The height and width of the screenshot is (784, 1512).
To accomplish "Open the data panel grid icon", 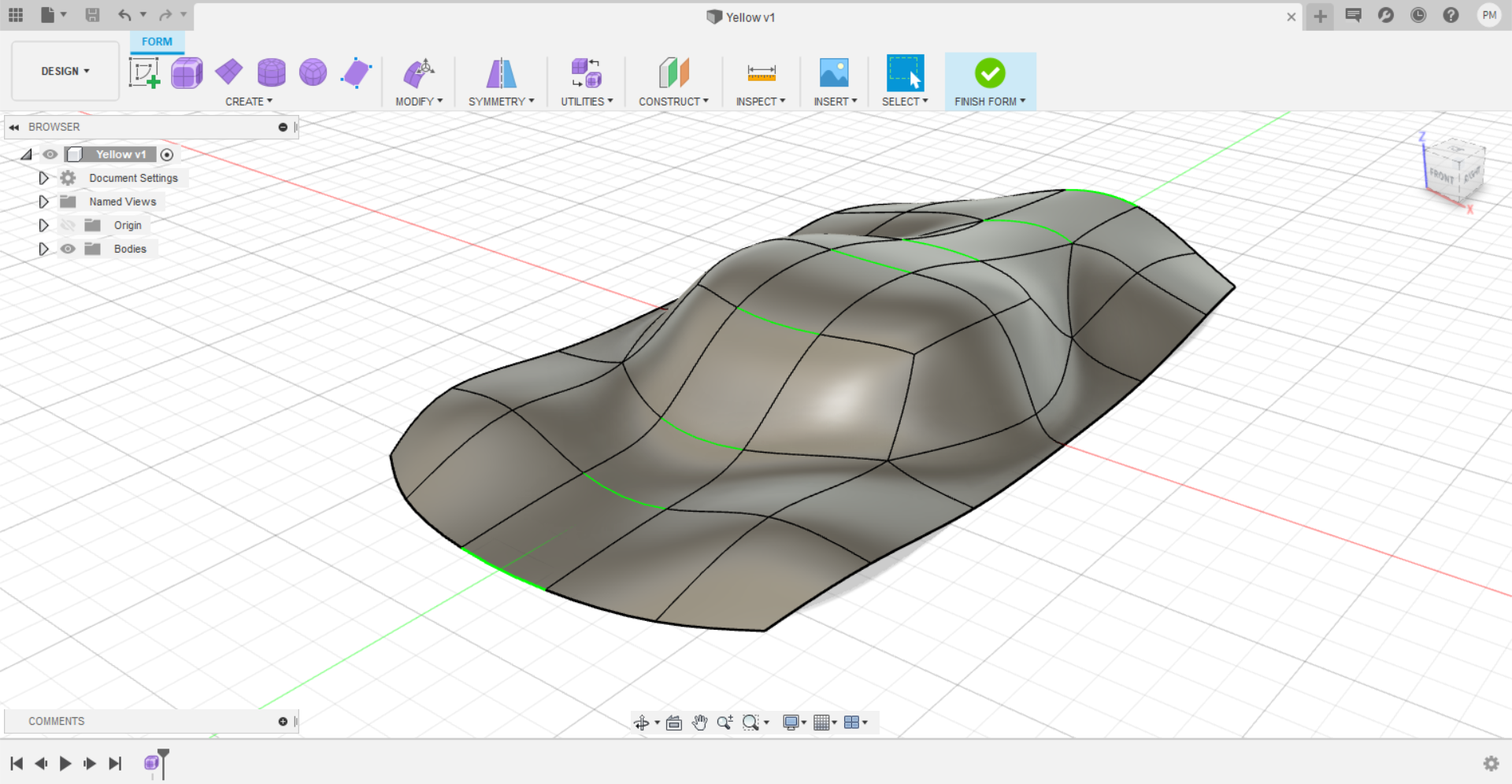I will coord(16,15).
